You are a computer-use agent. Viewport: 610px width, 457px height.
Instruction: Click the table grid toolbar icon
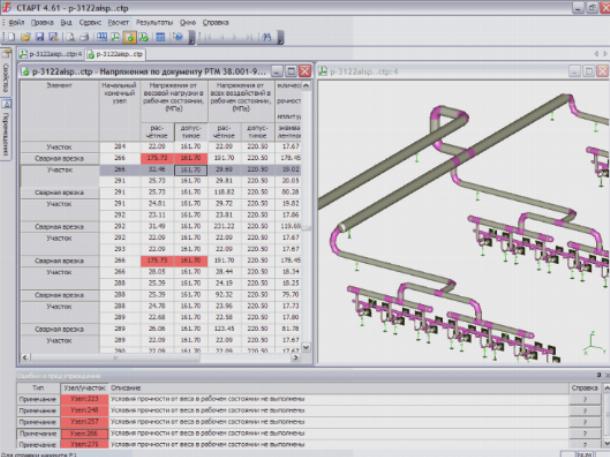[160, 37]
